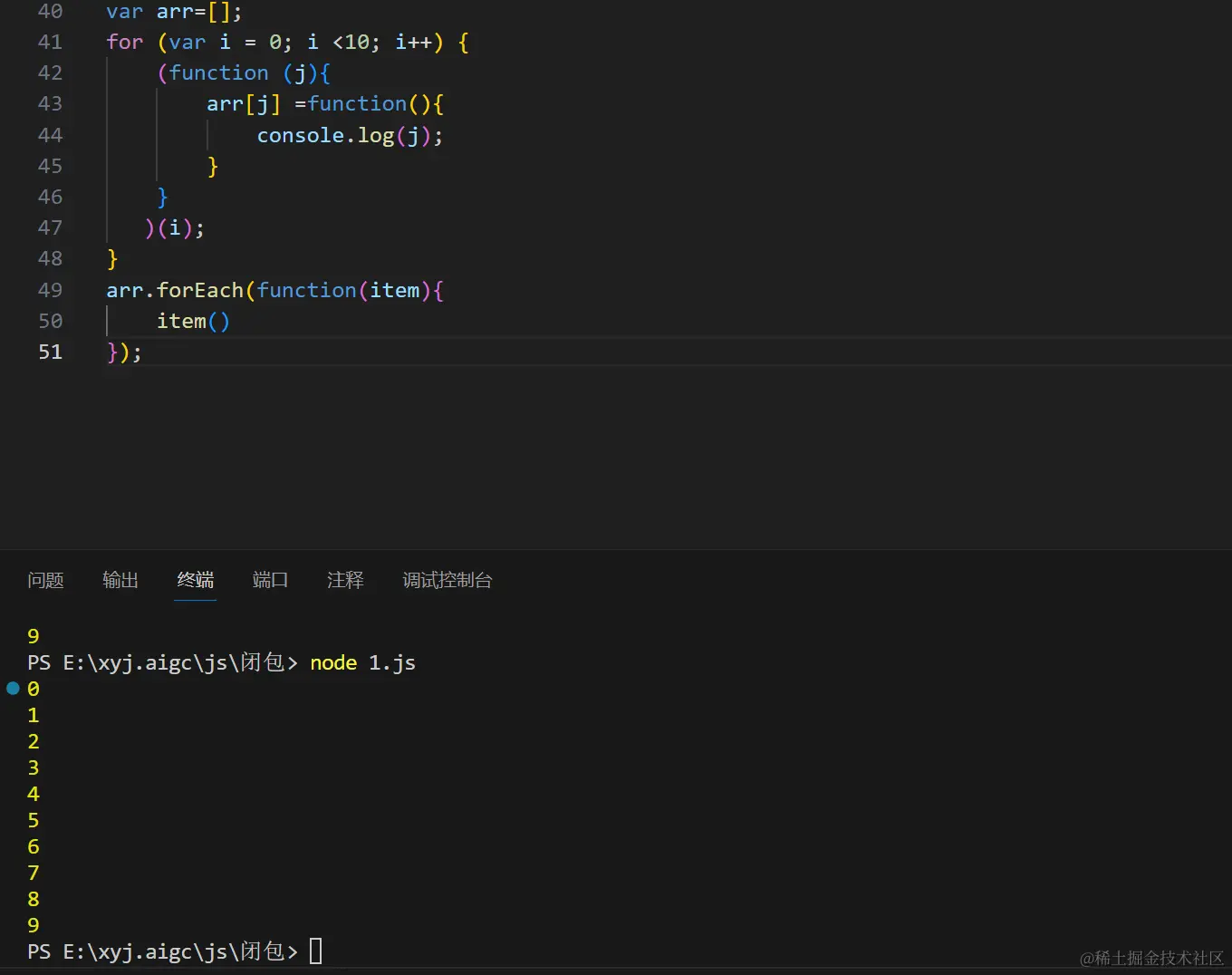Place cursor on 'var arr=[];' line
This screenshot has height=975, width=1232.
tap(174, 12)
